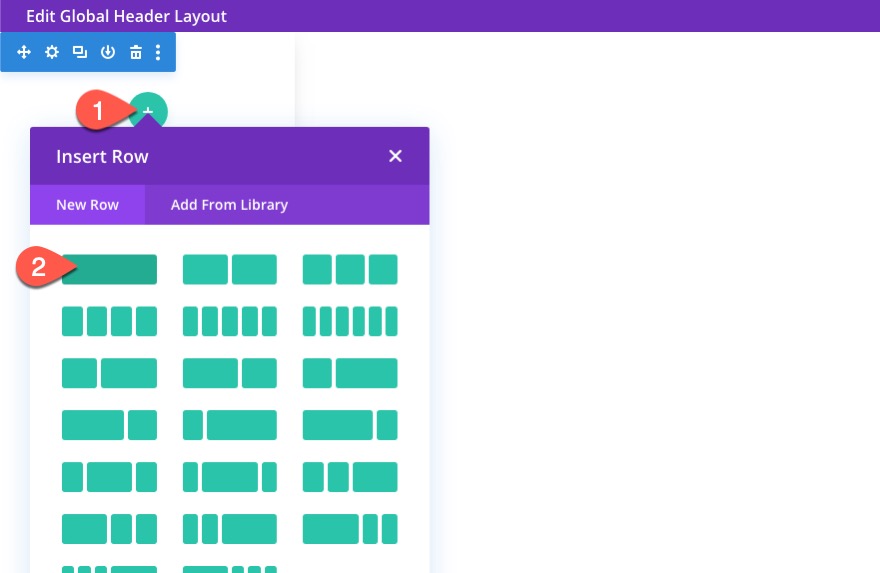The image size is (880, 573).
Task: Open more options three-dot menu in section toolbar
Action: (158, 52)
